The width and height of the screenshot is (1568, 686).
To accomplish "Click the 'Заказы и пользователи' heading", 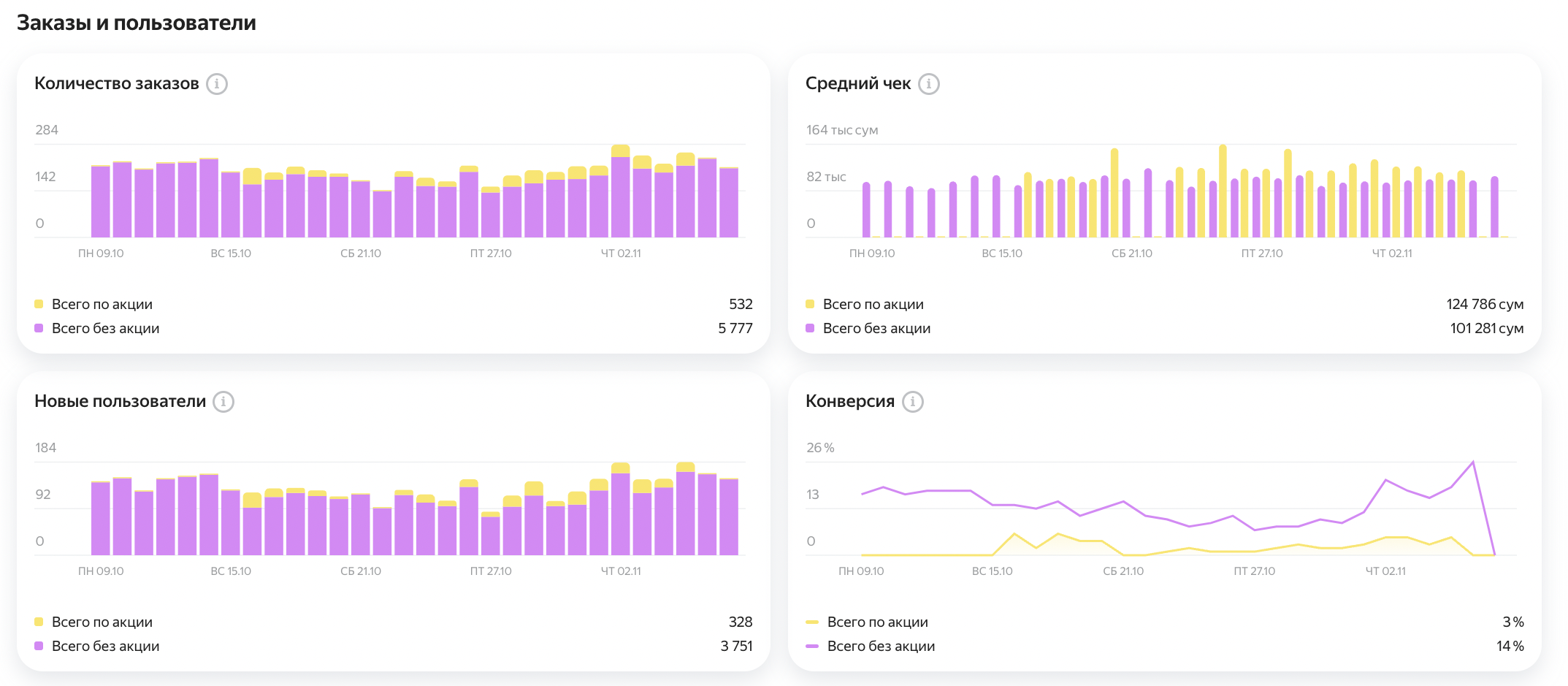I will click(x=137, y=23).
